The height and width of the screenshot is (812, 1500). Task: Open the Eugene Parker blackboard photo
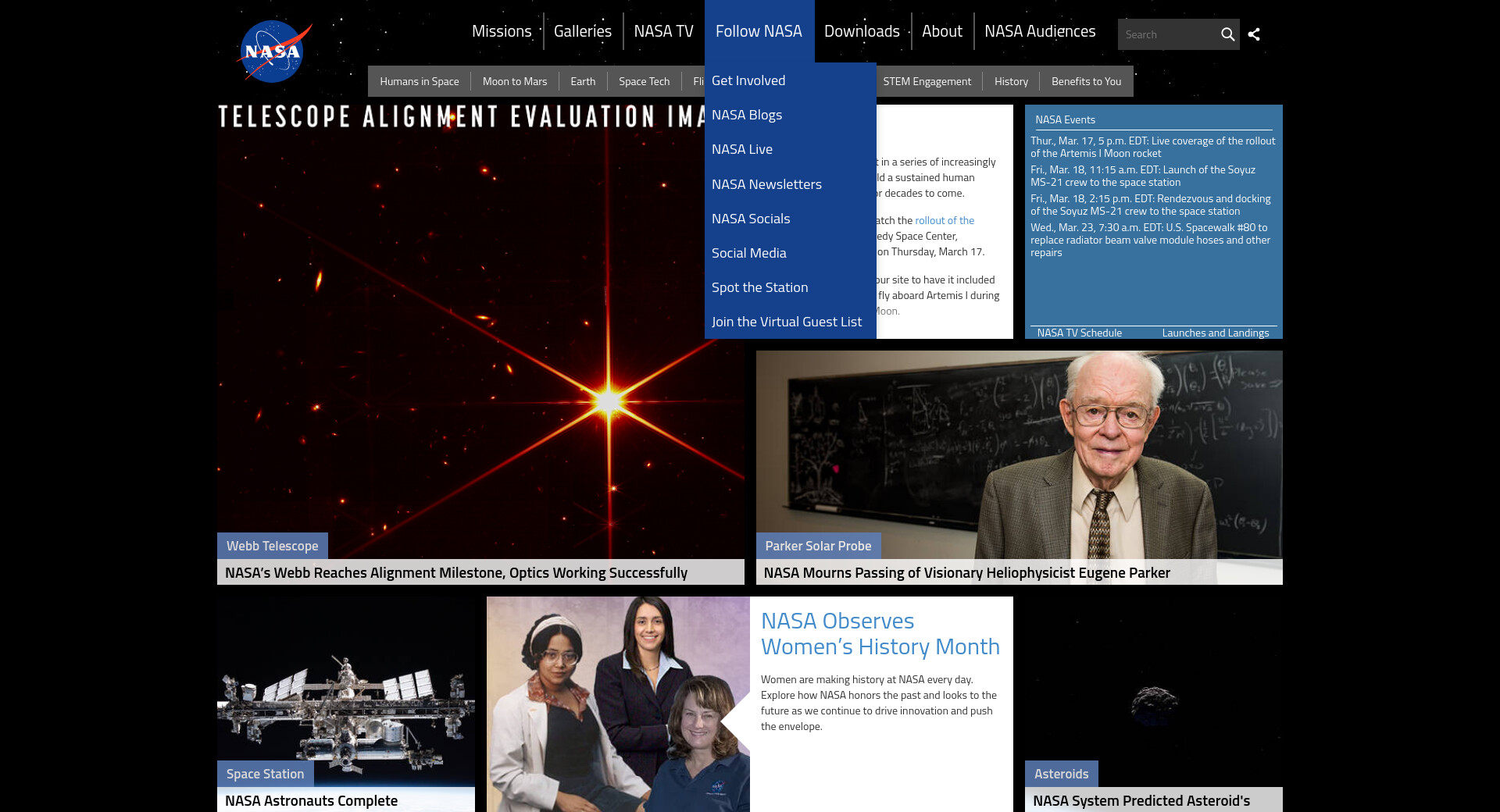pos(1019,441)
